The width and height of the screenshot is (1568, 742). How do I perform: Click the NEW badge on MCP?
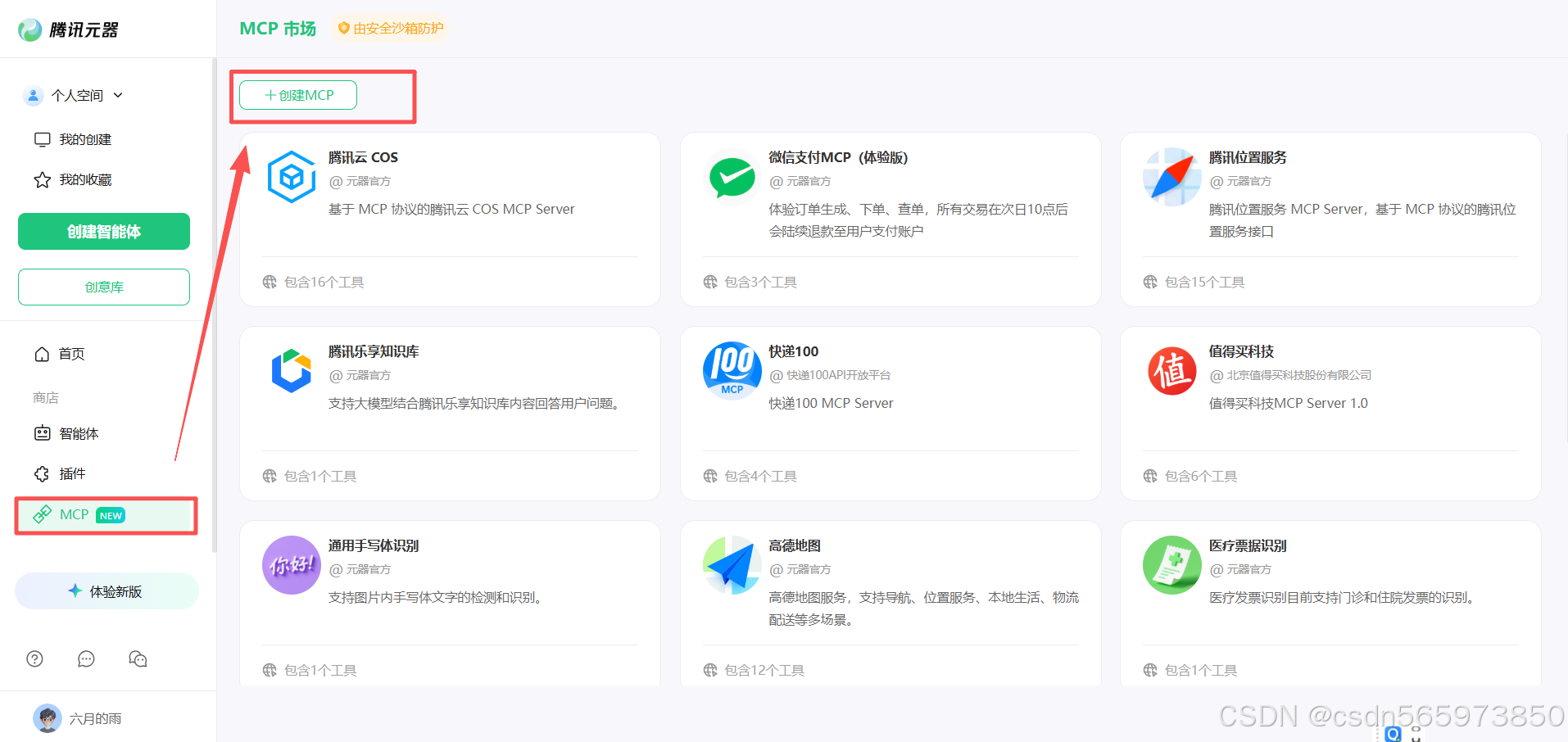(111, 515)
